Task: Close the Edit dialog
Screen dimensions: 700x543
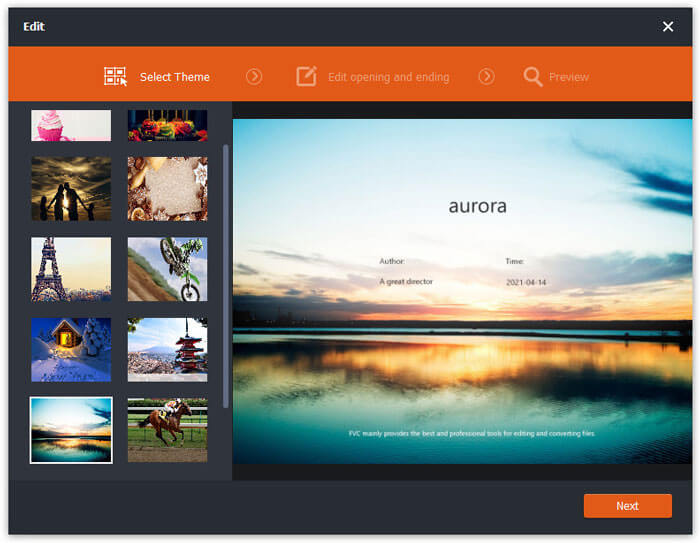Action: click(x=668, y=27)
